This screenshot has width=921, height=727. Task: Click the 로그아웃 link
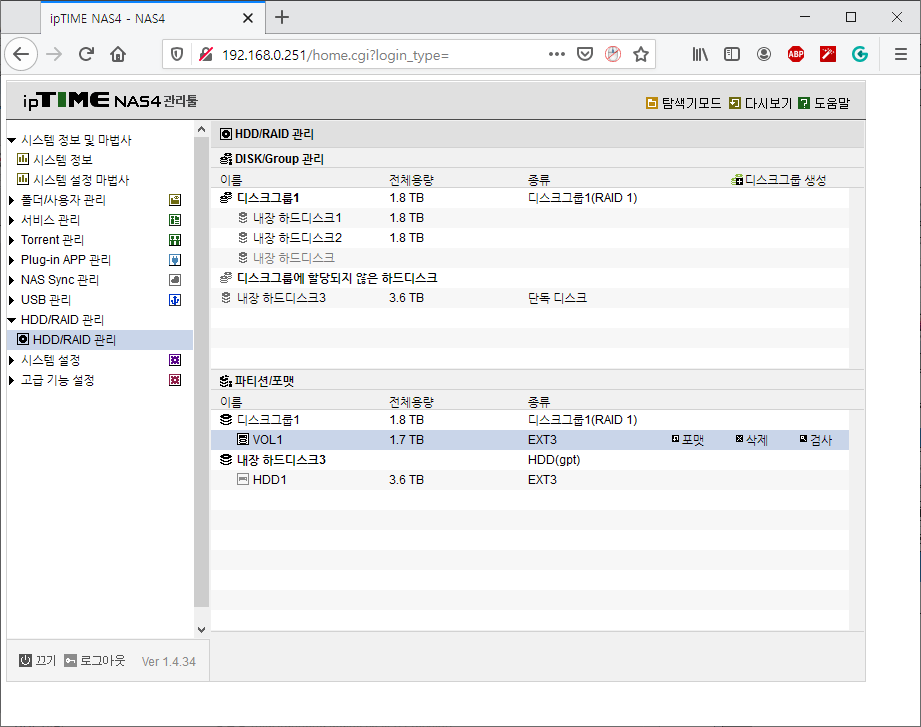click(103, 661)
